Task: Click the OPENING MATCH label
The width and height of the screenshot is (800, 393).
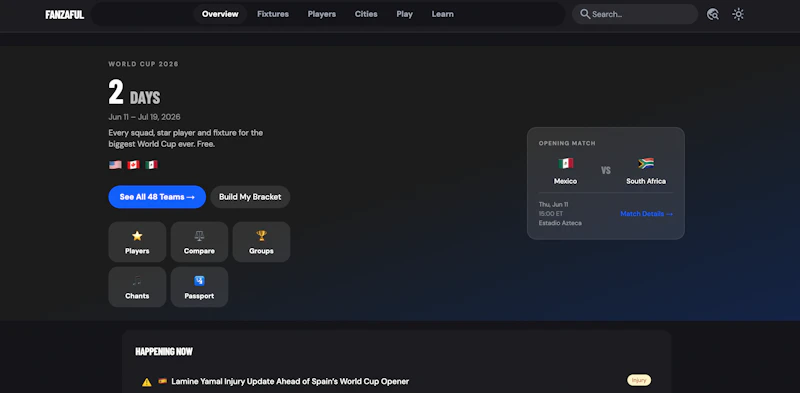Action: point(567,143)
